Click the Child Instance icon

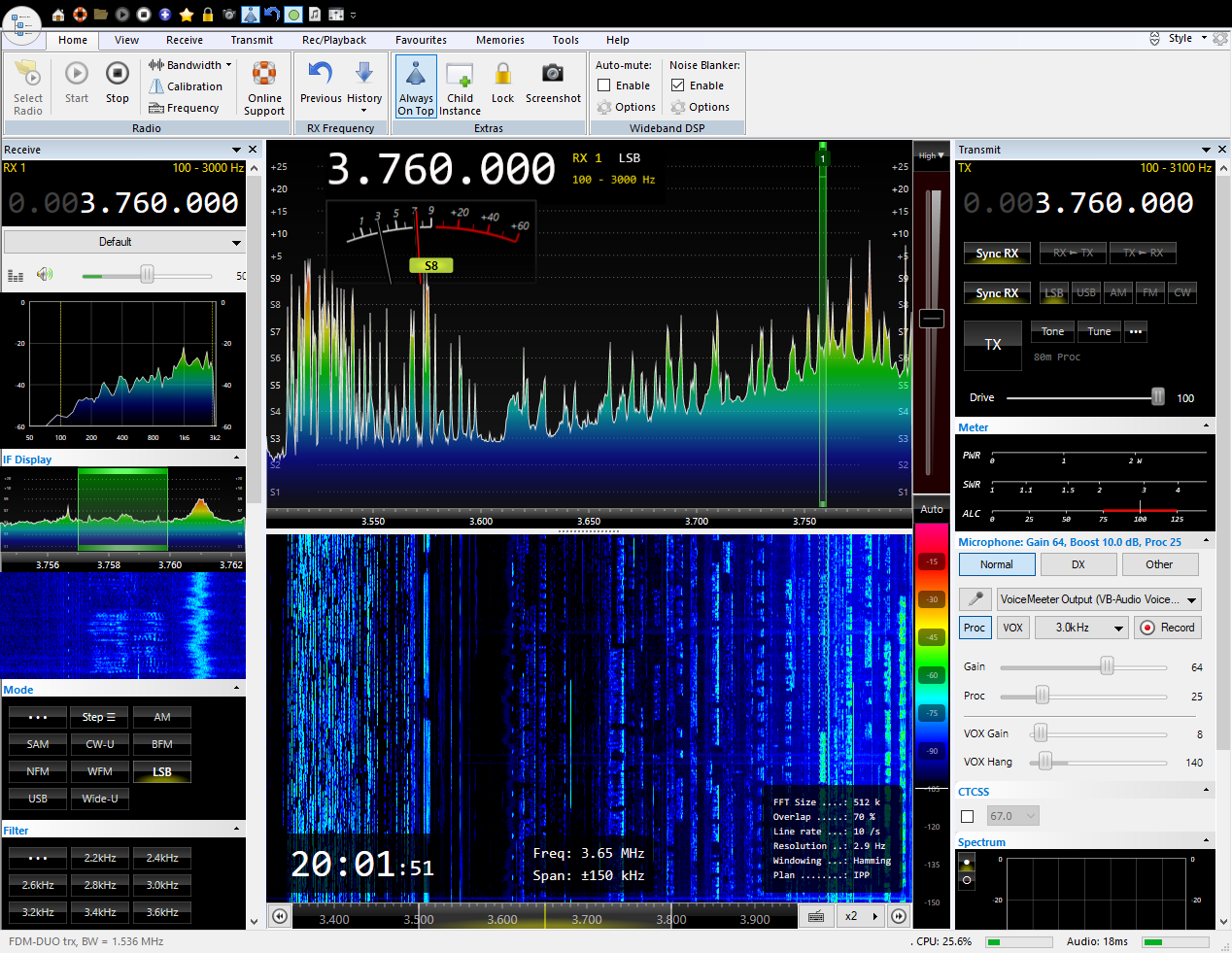click(x=460, y=75)
